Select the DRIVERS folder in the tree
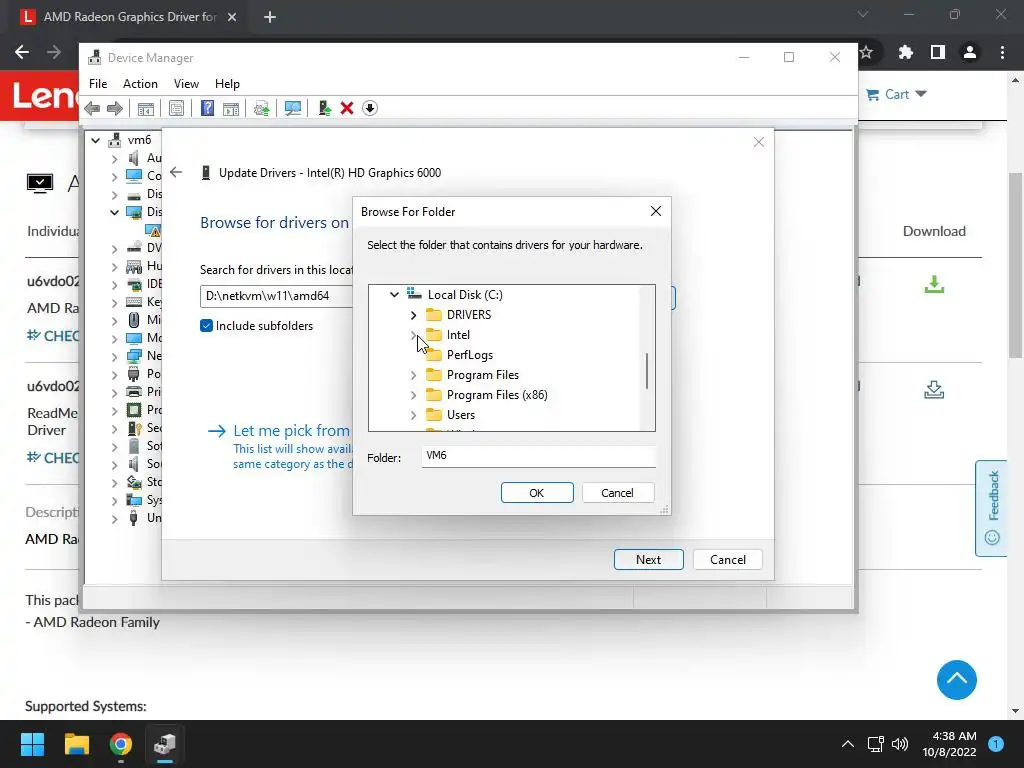This screenshot has height=768, width=1024. 468,315
